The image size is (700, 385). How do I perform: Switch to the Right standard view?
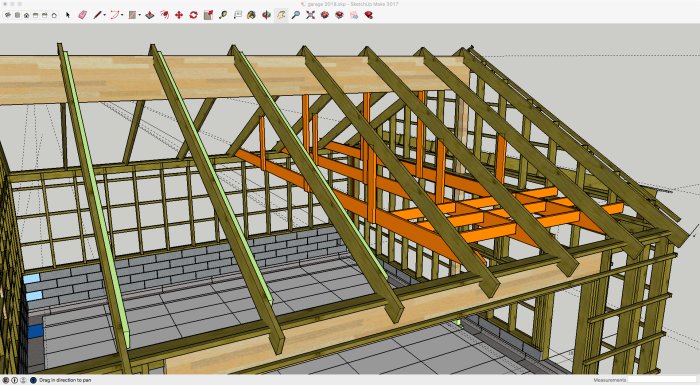click(x=36, y=15)
